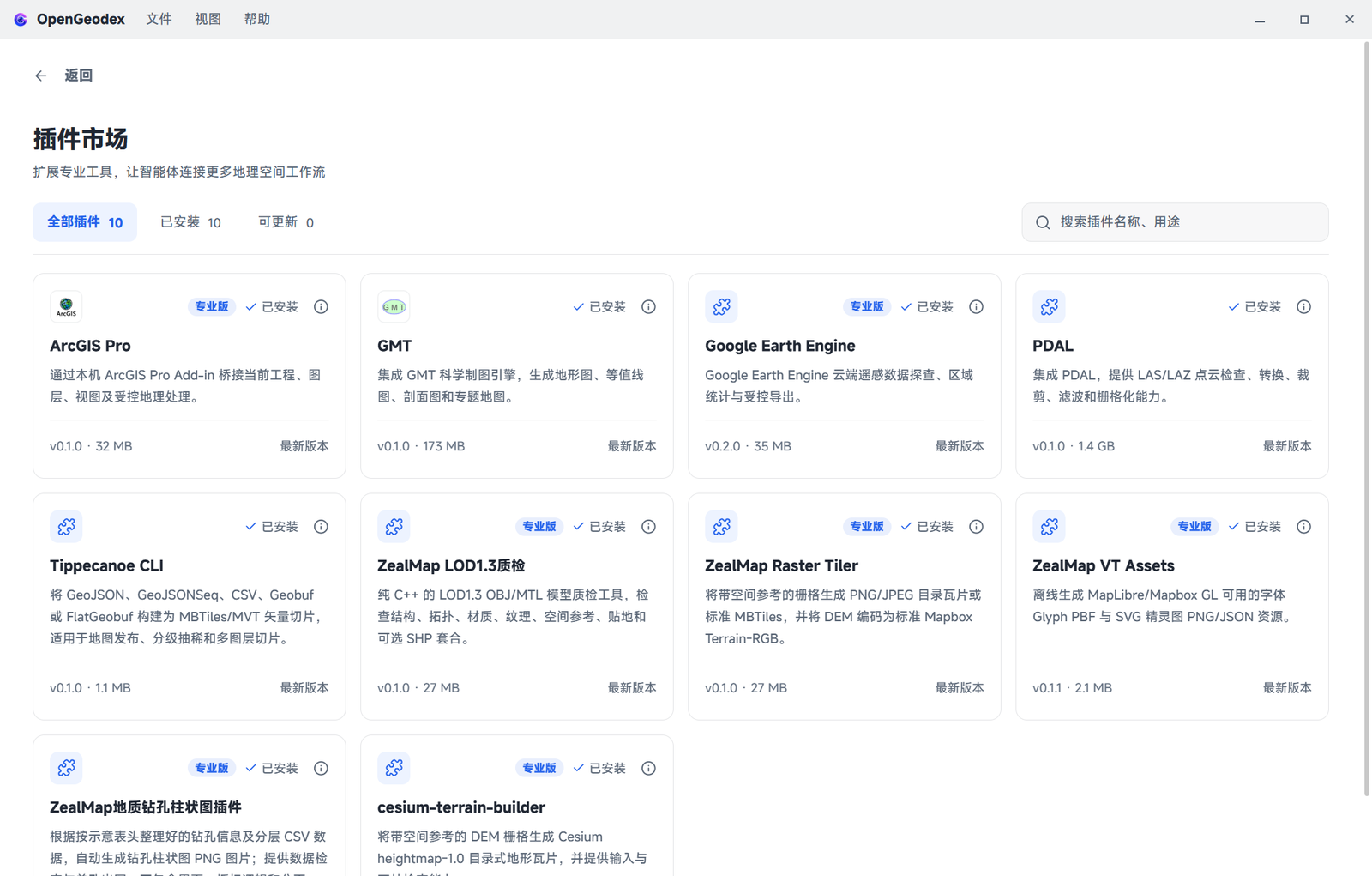Click "v0.2.0 · 35 MB" version text
This screenshot has height=876, width=1372.
[x=748, y=446]
